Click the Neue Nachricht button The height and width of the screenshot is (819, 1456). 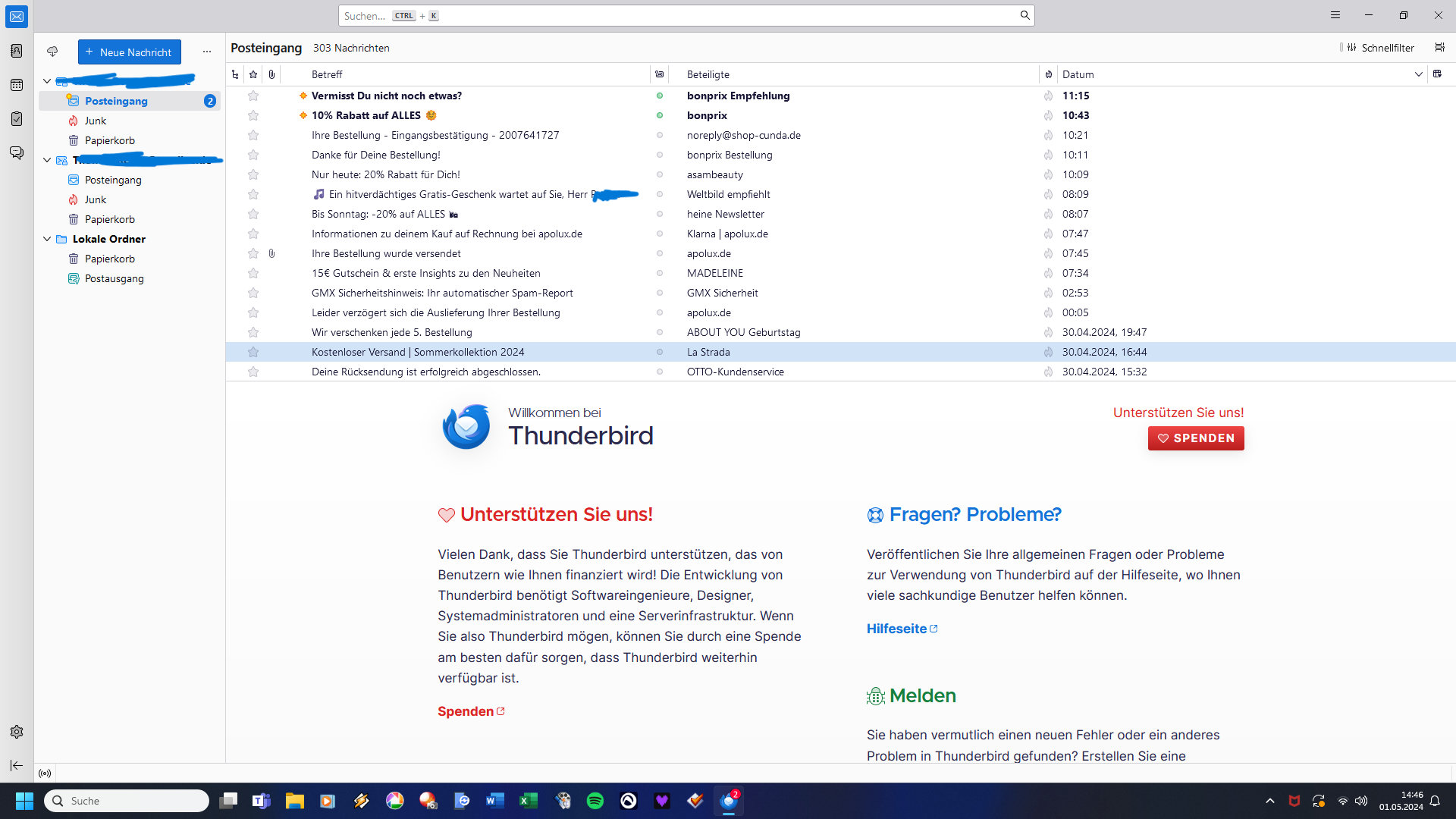130,52
